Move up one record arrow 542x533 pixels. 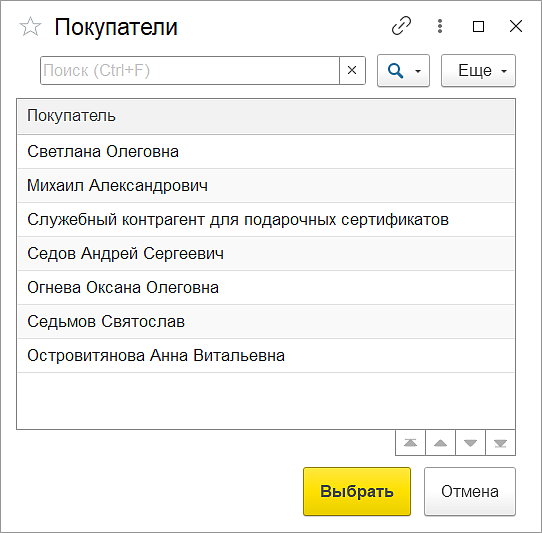tap(440, 443)
